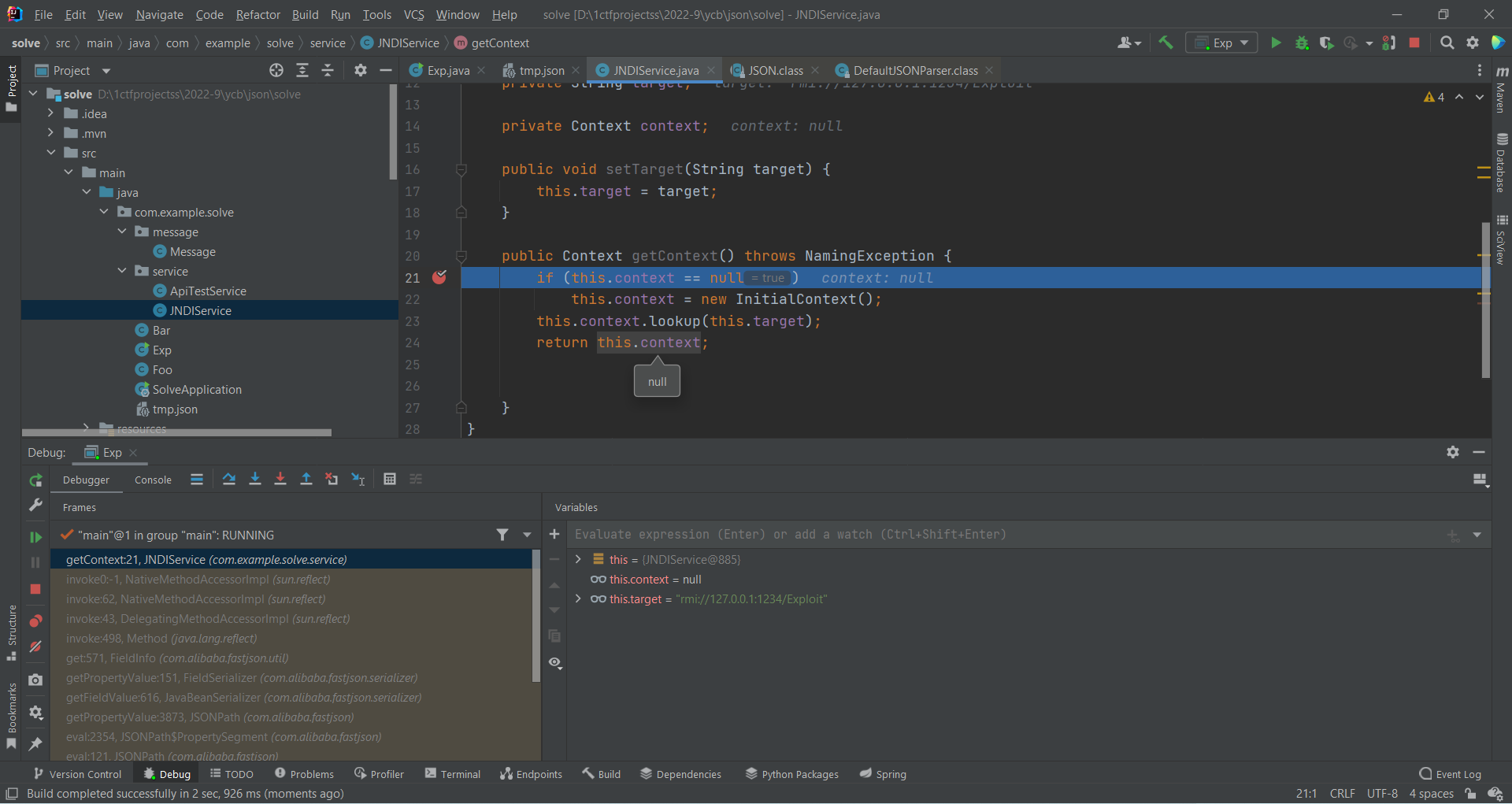This screenshot has height=804, width=1512.
Task: Toggle watches view eye icon
Action: [x=555, y=663]
